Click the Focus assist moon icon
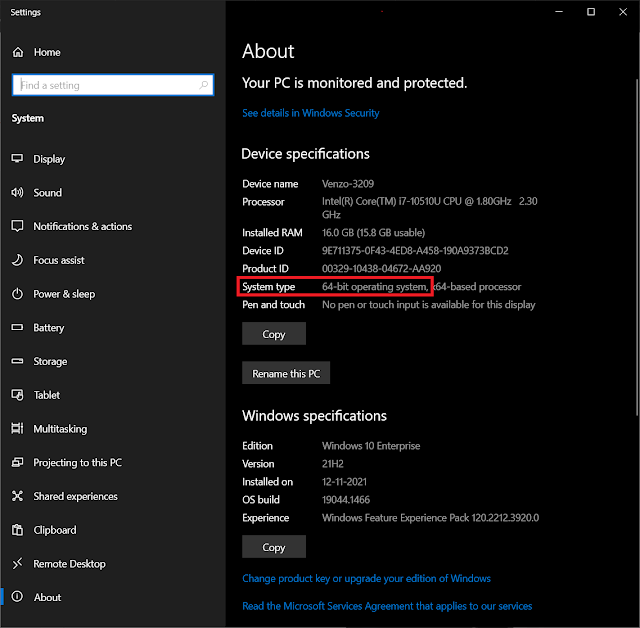The image size is (640, 628). pos(17,260)
